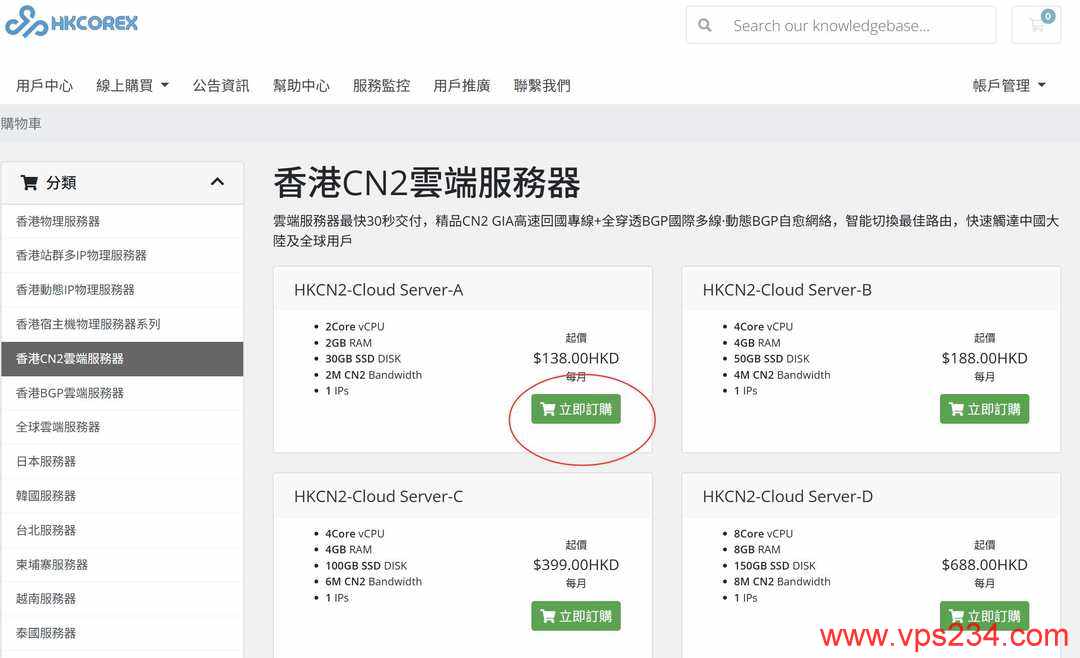This screenshot has height=658, width=1080.
Task: Expand the 線上購買 dropdown menu
Action: [x=132, y=85]
